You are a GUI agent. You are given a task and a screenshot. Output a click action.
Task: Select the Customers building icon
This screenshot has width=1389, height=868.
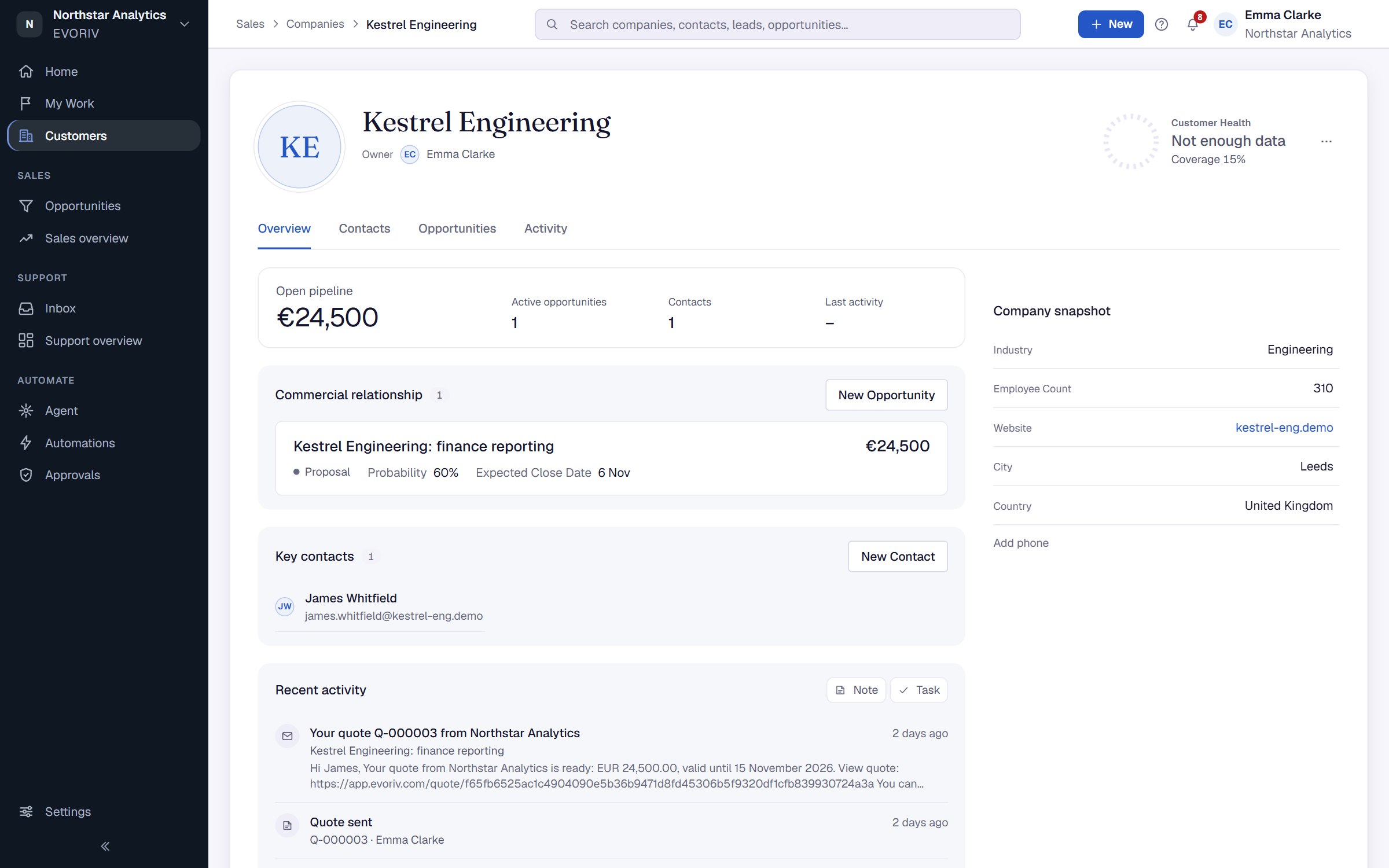[25, 135]
